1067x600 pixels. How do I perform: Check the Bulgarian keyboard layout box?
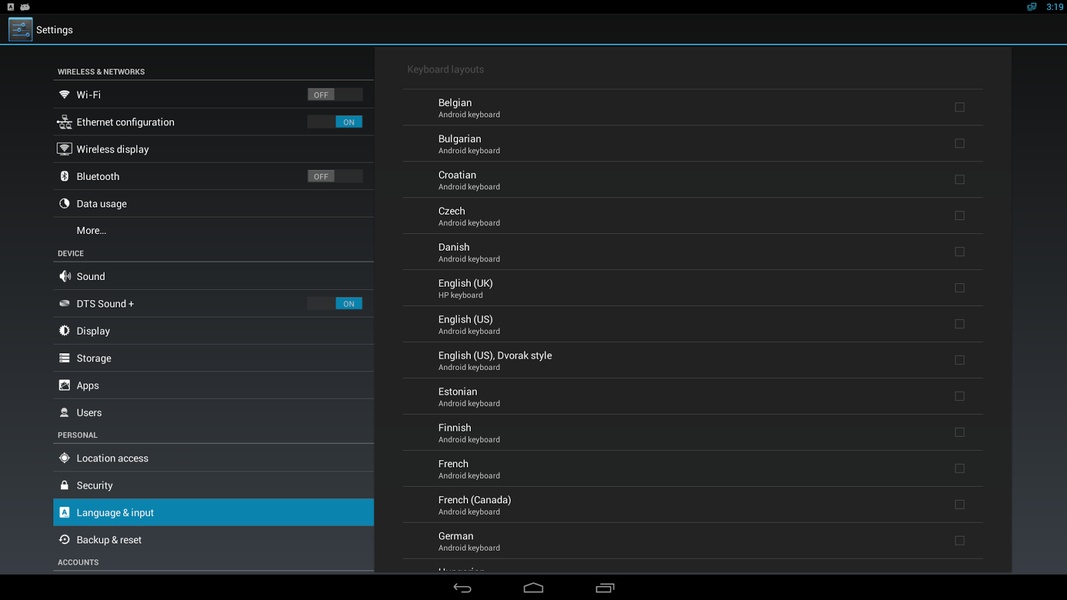pos(959,144)
